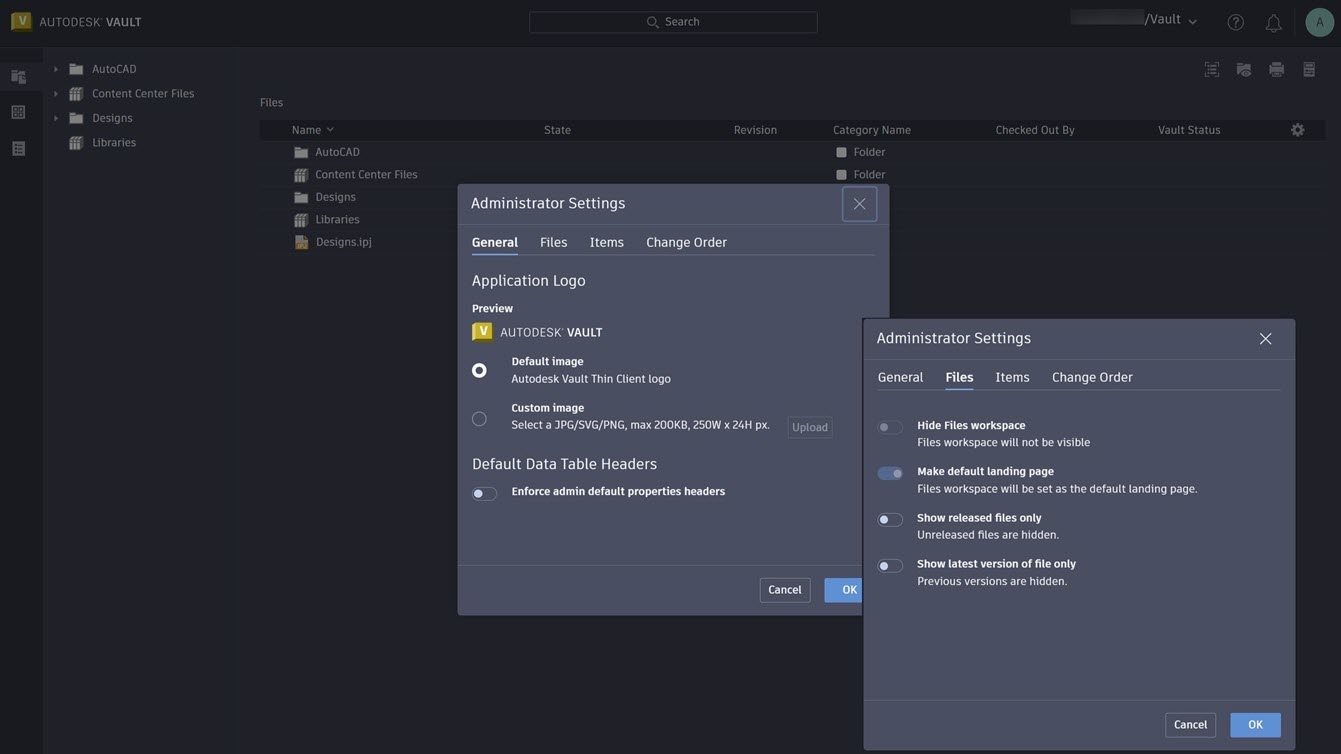Select the Custom image radio button
This screenshot has width=1341, height=754.
click(479, 419)
